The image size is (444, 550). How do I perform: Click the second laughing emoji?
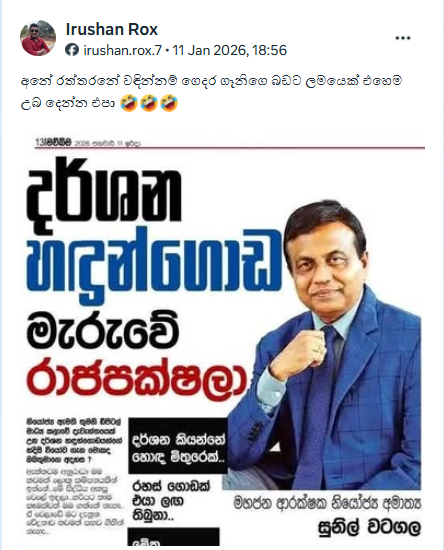click(149, 103)
